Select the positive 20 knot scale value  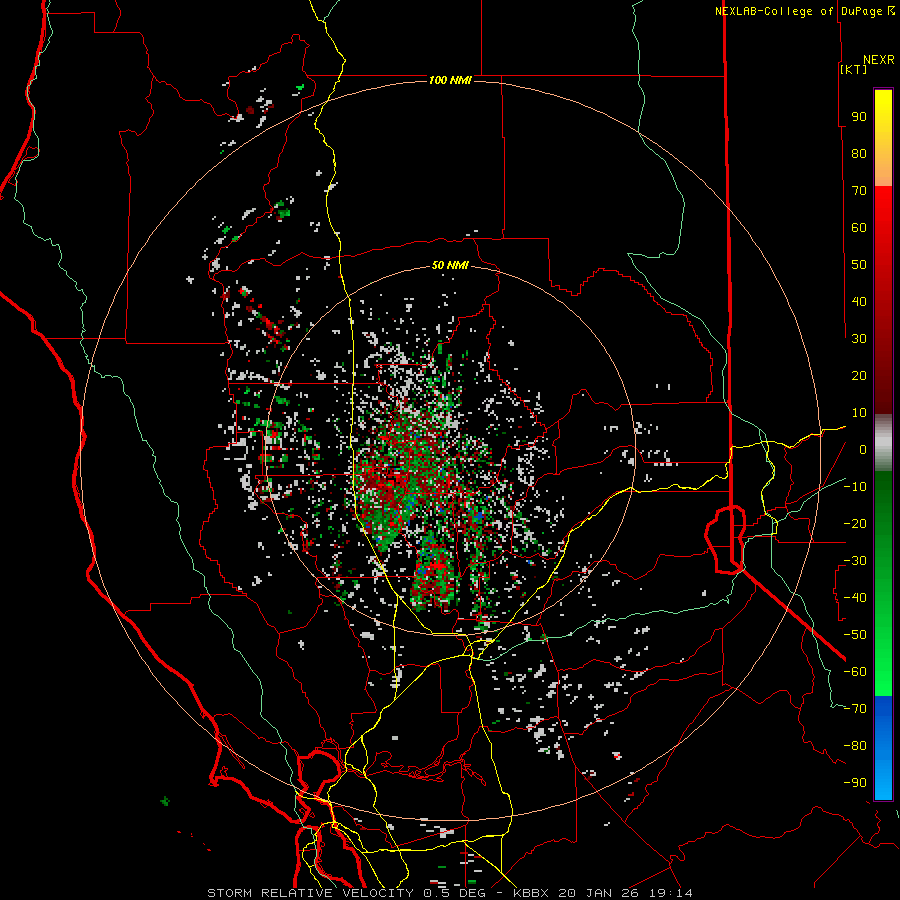tap(859, 375)
